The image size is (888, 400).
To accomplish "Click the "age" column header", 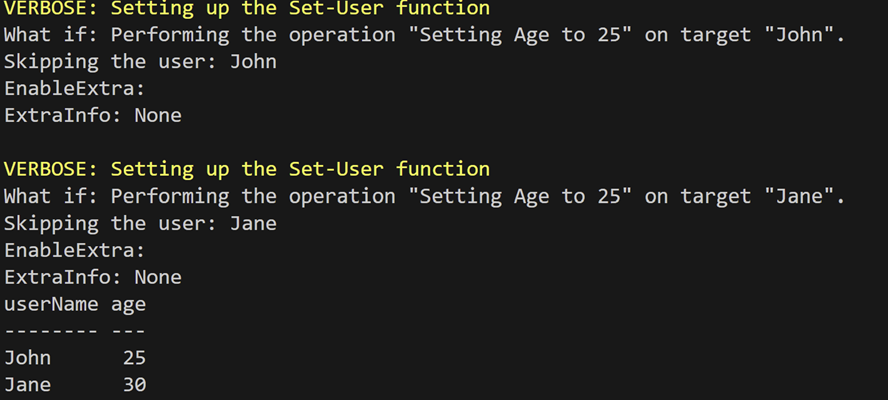I will click(x=129, y=303).
